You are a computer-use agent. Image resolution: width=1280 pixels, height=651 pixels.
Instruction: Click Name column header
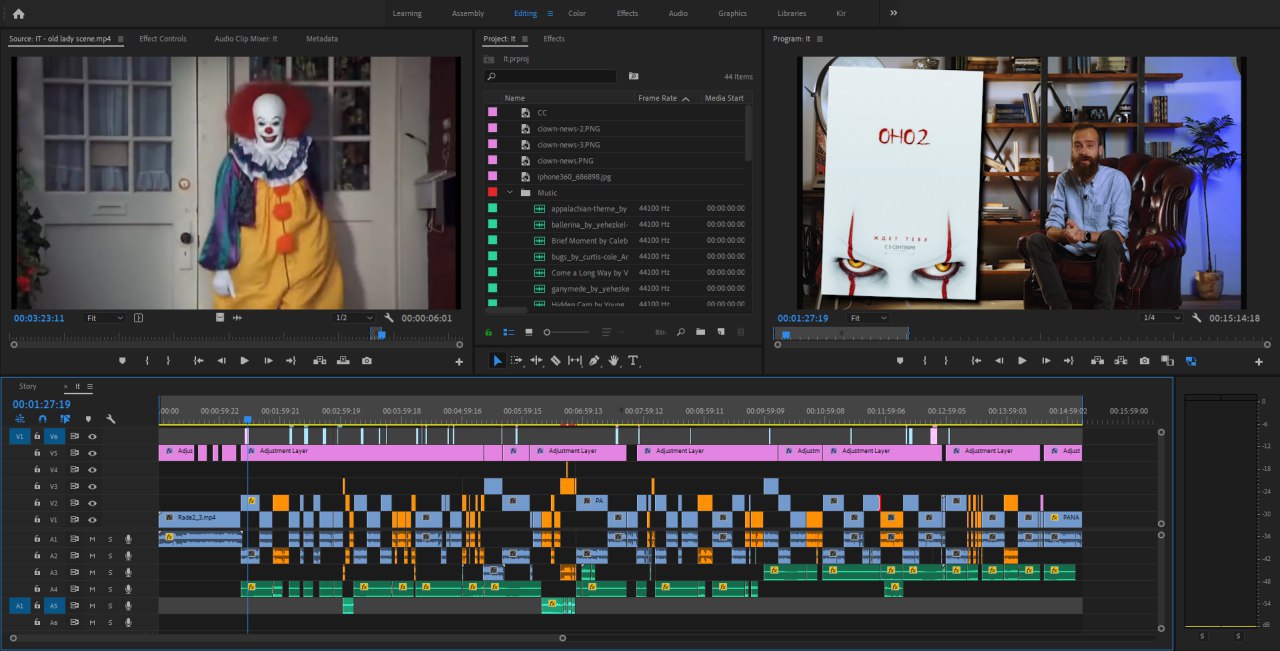pos(515,98)
